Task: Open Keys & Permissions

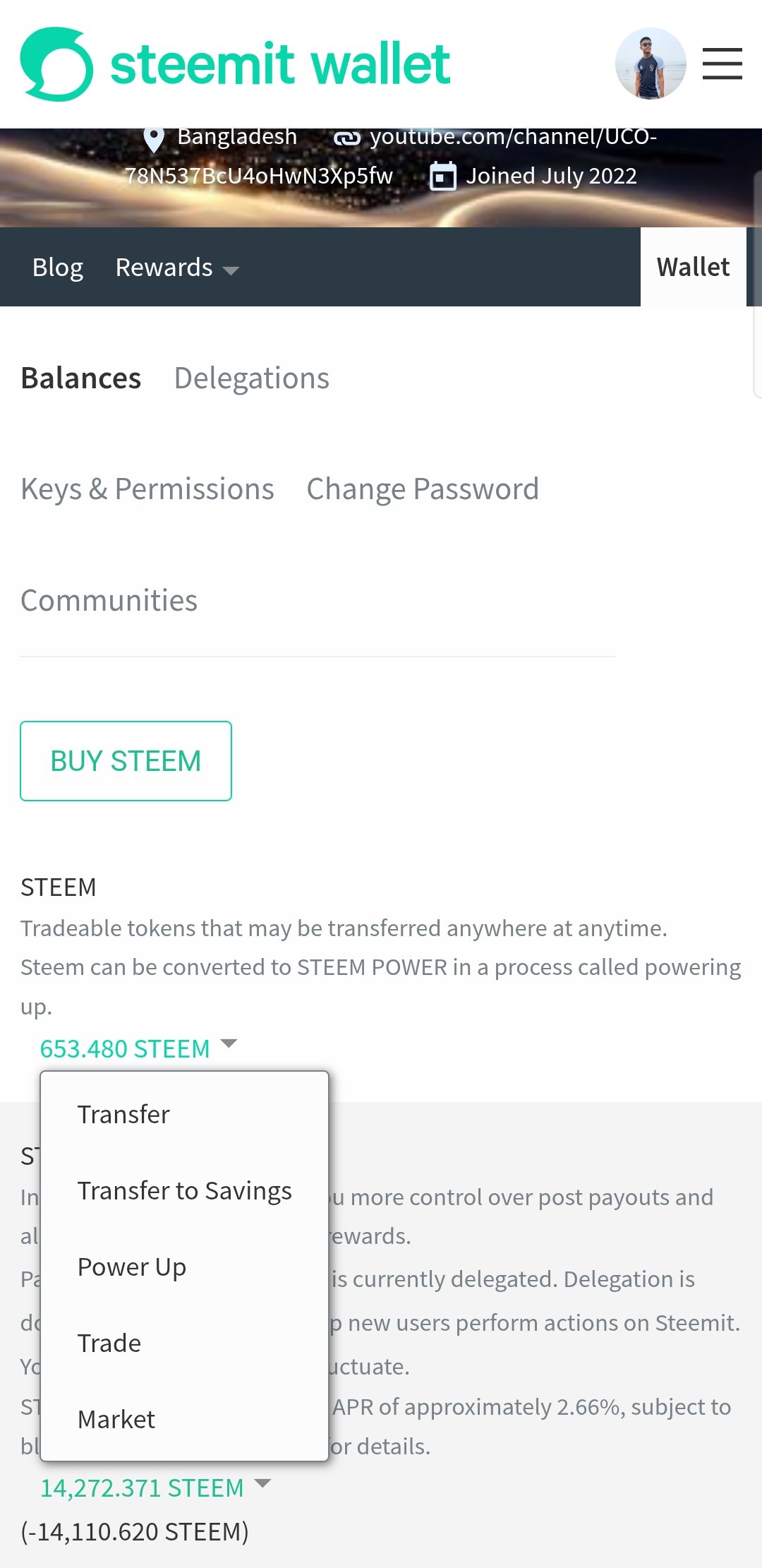Action: 147,489
